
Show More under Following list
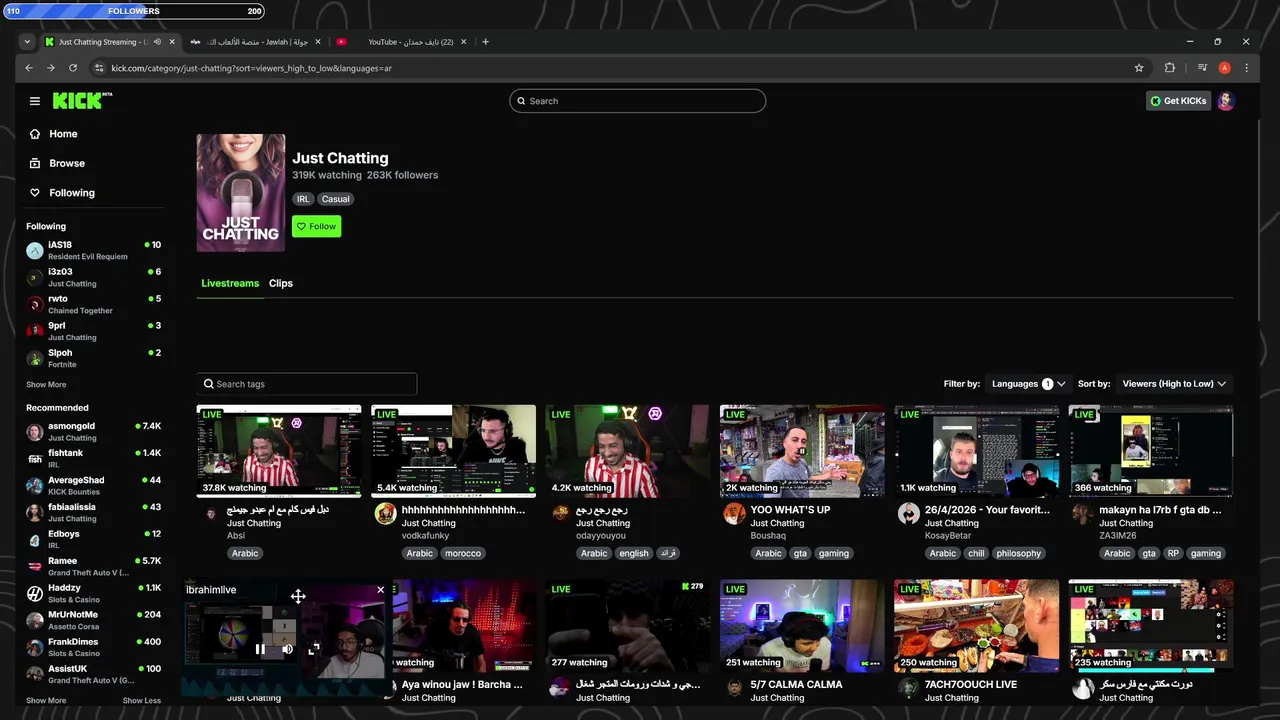(x=46, y=385)
